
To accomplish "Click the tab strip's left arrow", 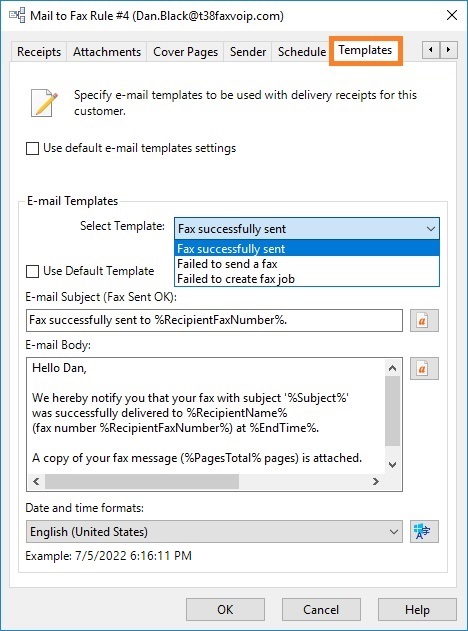I will click(x=431, y=50).
